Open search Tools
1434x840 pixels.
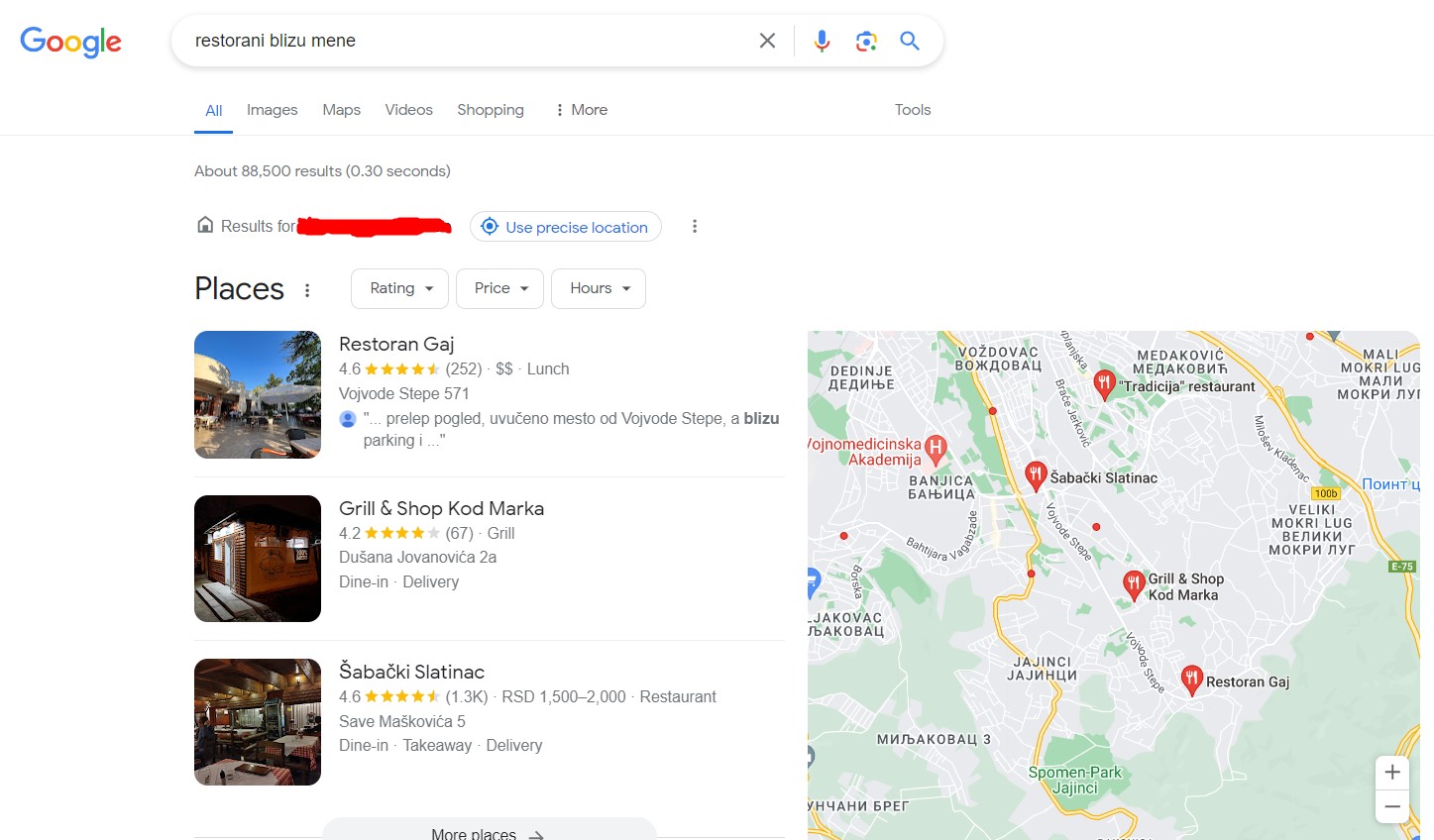[913, 110]
